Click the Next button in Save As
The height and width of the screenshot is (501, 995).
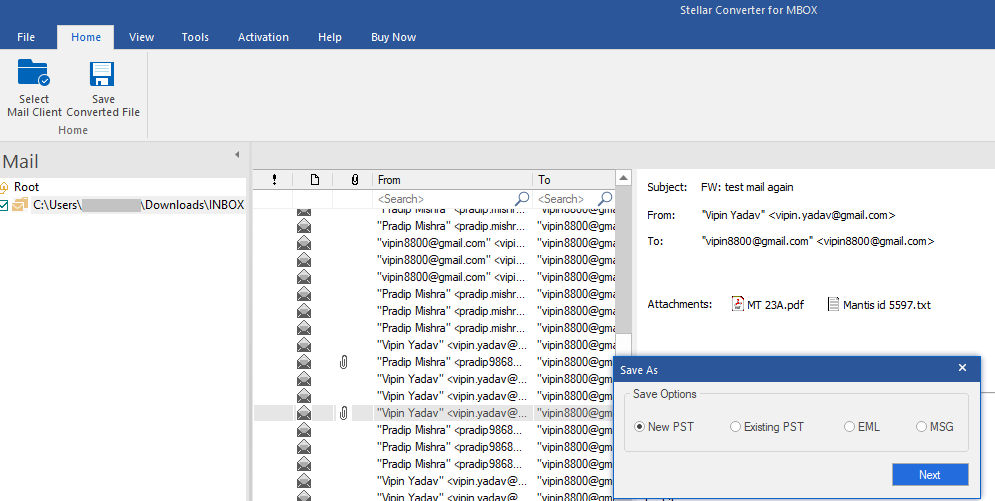click(x=930, y=474)
